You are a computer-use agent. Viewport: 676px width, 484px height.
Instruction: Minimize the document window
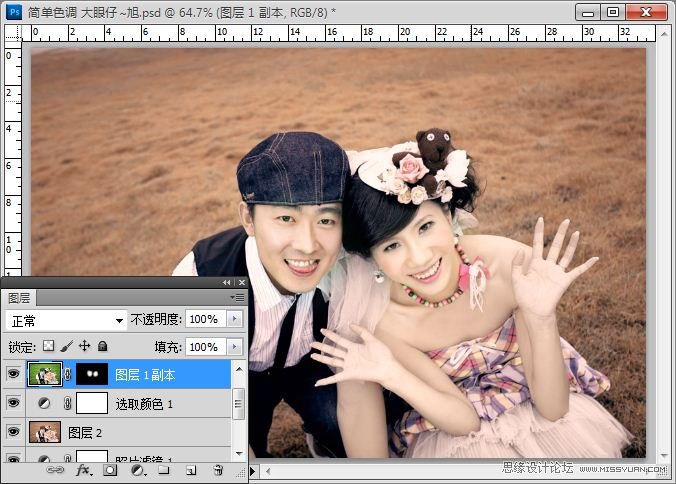[x=588, y=13]
